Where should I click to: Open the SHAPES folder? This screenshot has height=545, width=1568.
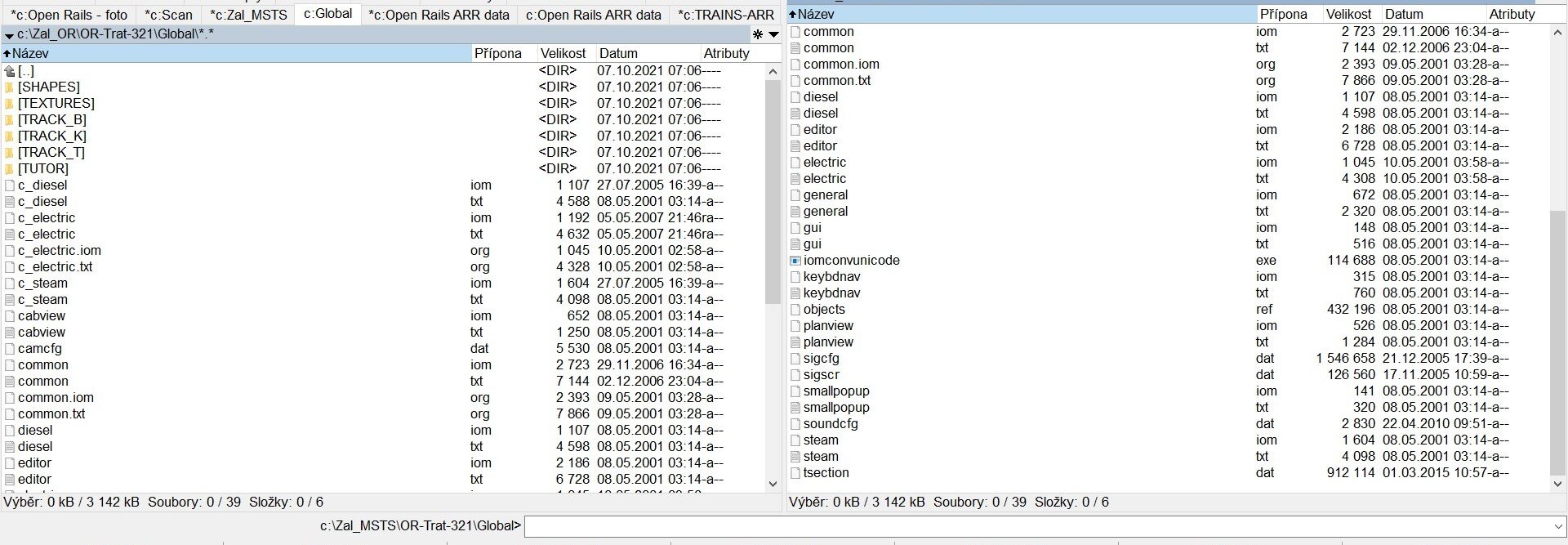48,87
